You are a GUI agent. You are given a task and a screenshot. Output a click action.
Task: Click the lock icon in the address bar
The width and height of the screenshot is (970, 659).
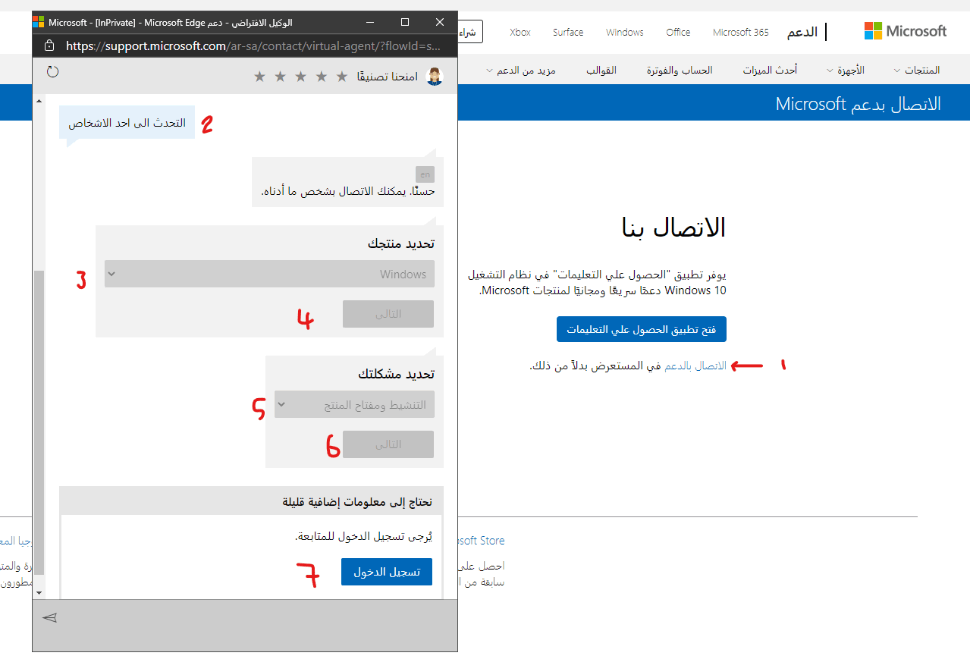49,46
